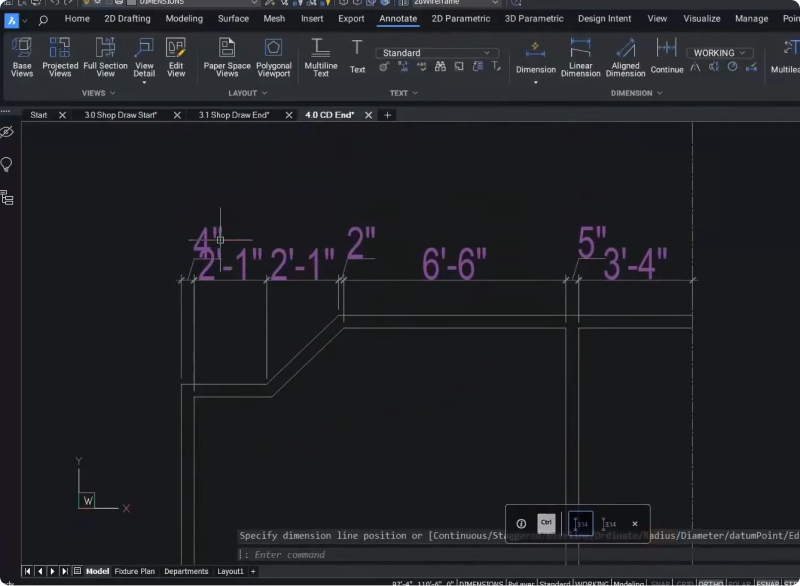The width and height of the screenshot is (800, 586).
Task: Switch to the Departments layout tab
Action: pos(186,571)
